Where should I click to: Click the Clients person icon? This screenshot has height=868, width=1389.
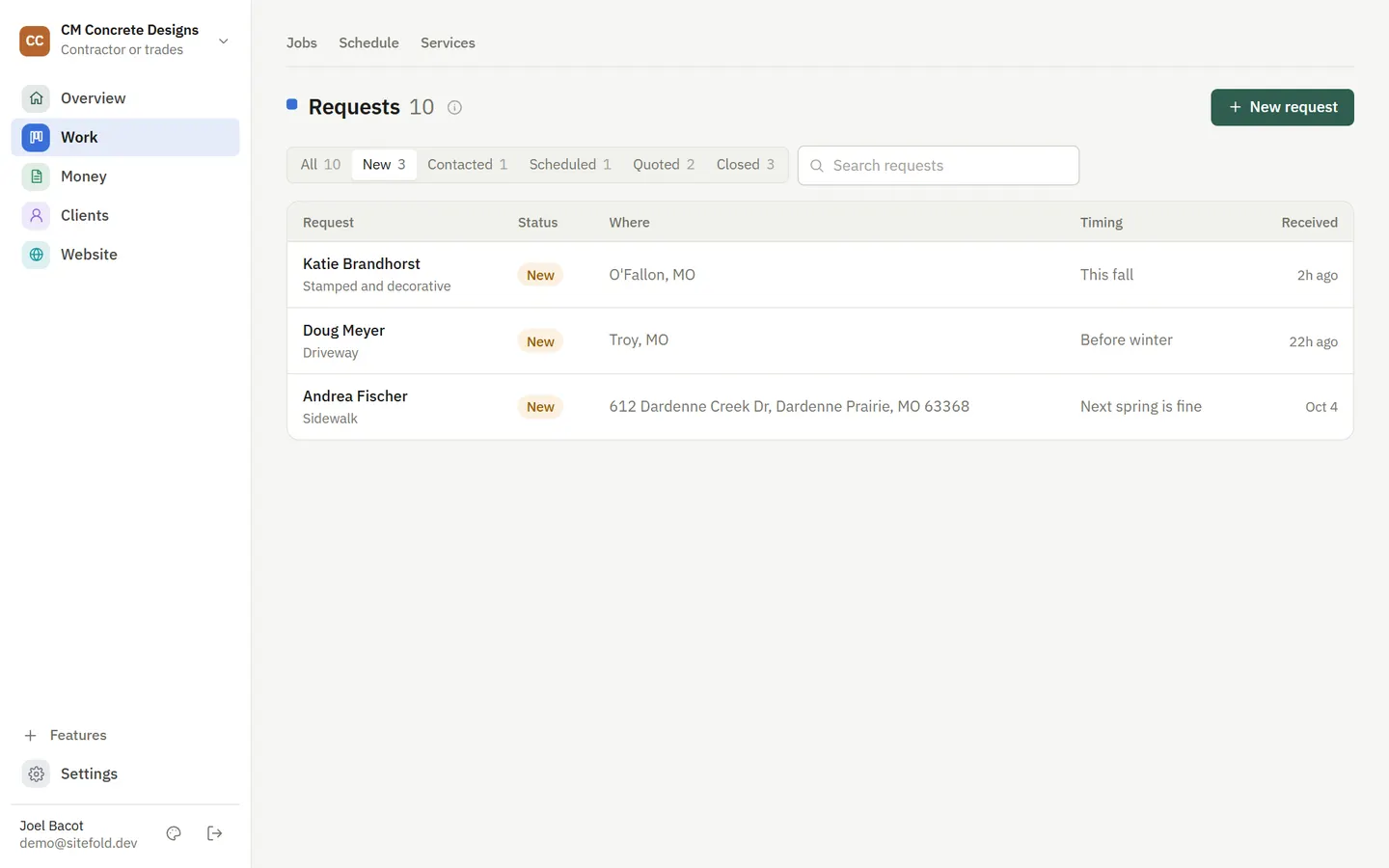[36, 215]
